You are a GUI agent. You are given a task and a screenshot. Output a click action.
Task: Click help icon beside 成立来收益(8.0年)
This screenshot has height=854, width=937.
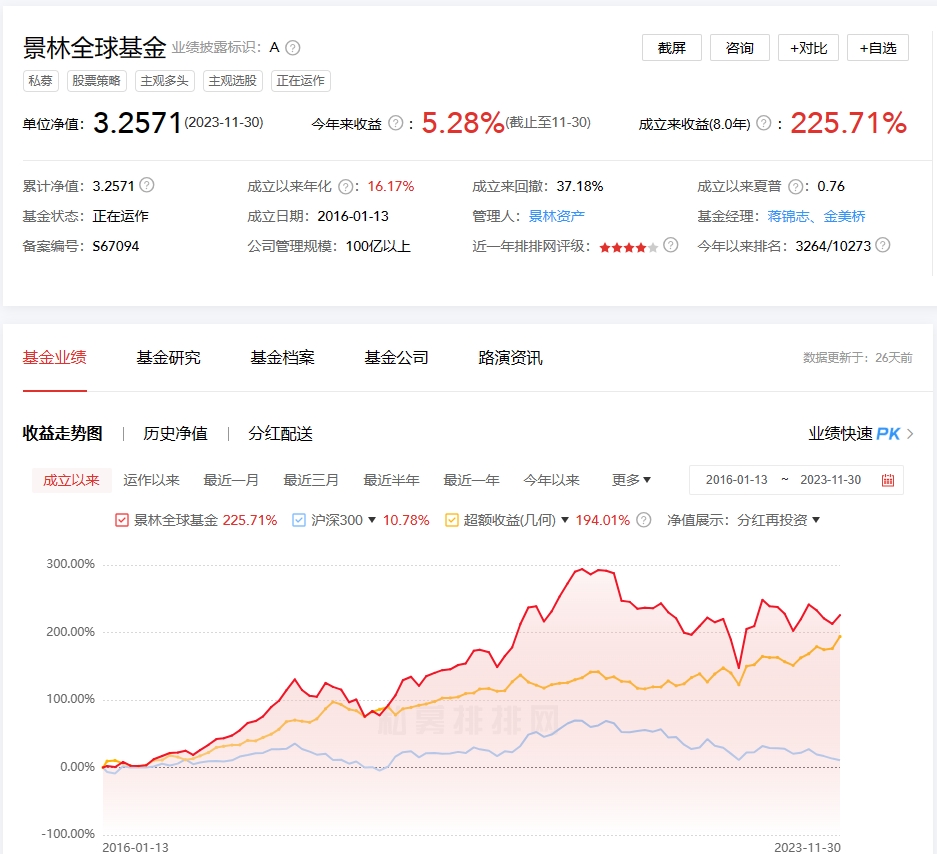pos(764,123)
